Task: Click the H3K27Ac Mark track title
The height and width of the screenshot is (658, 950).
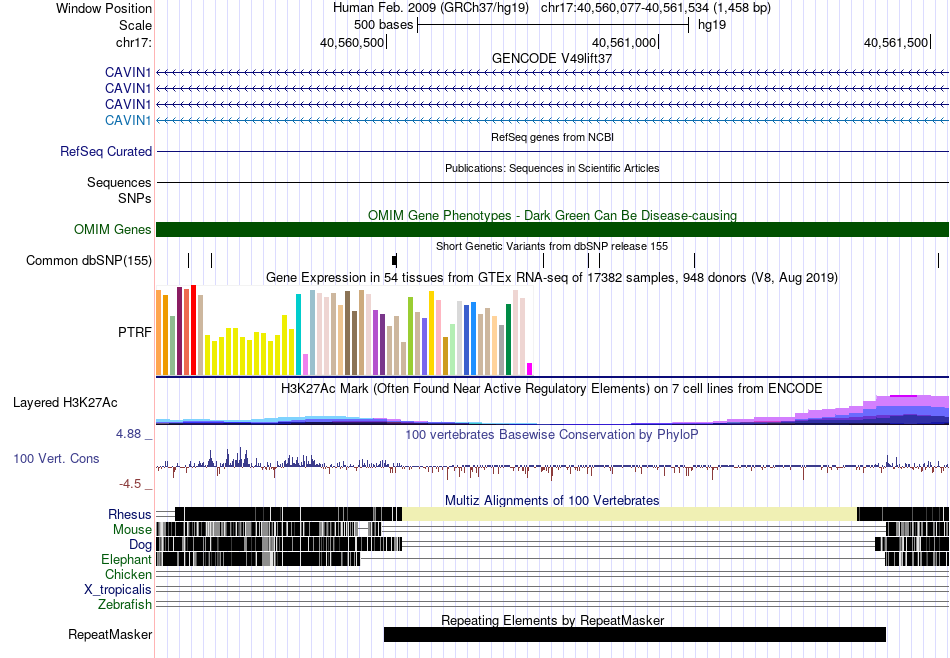Action: [552, 388]
